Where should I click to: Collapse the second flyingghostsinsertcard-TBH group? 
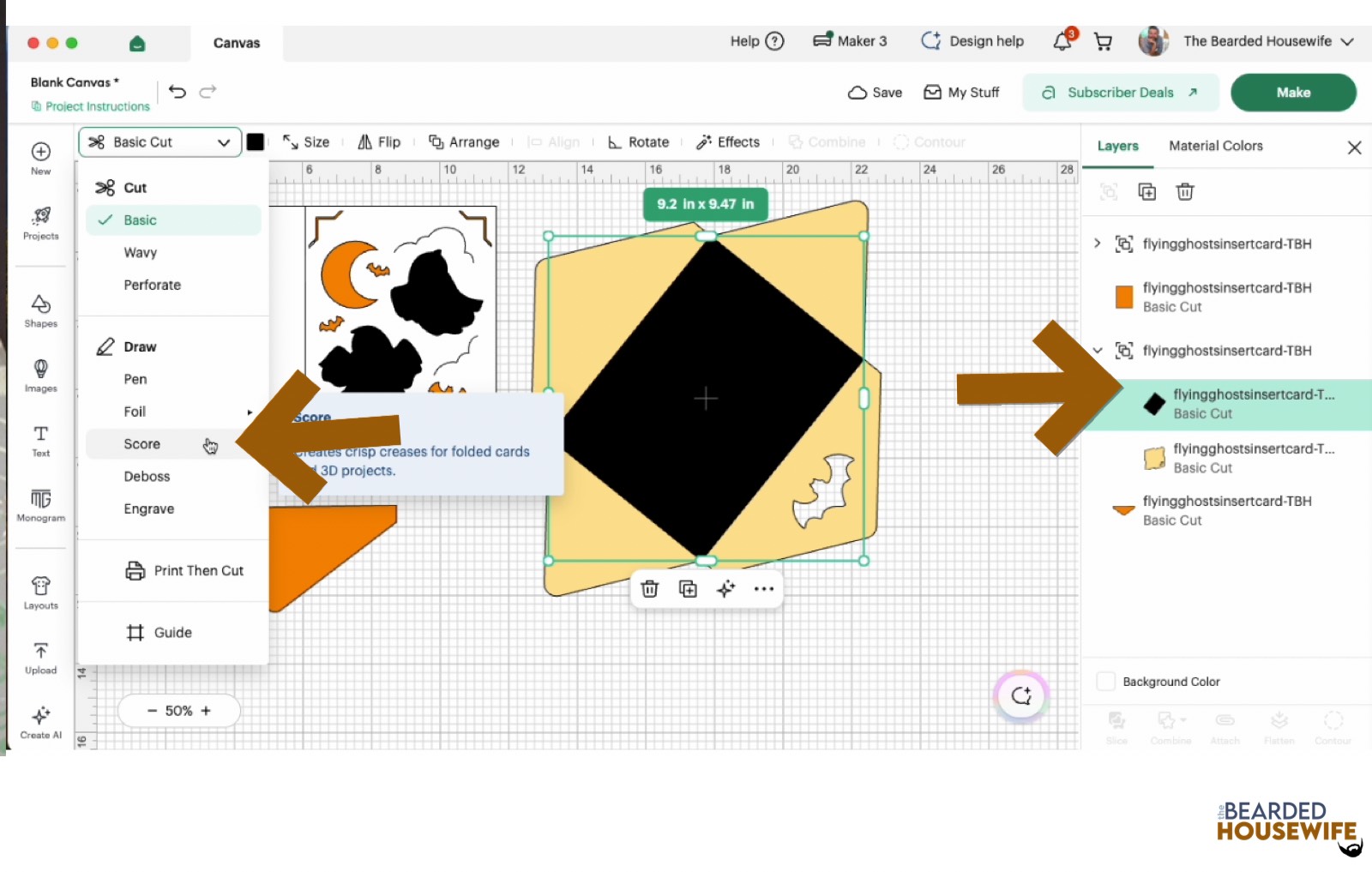click(1098, 350)
